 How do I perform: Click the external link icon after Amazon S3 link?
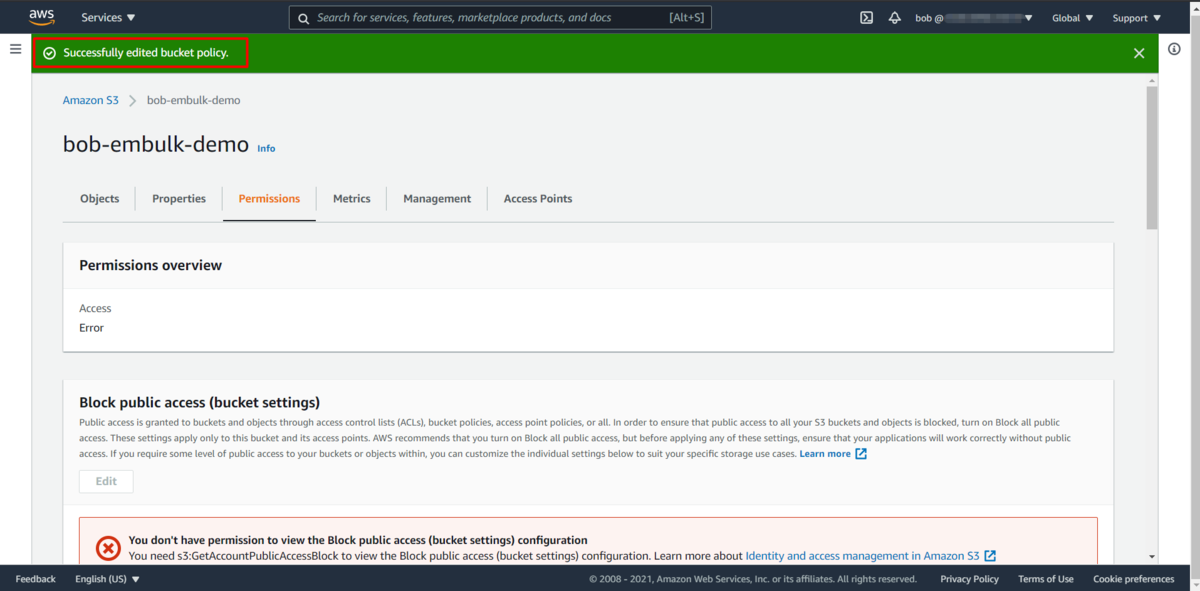pyautogui.click(x=990, y=556)
